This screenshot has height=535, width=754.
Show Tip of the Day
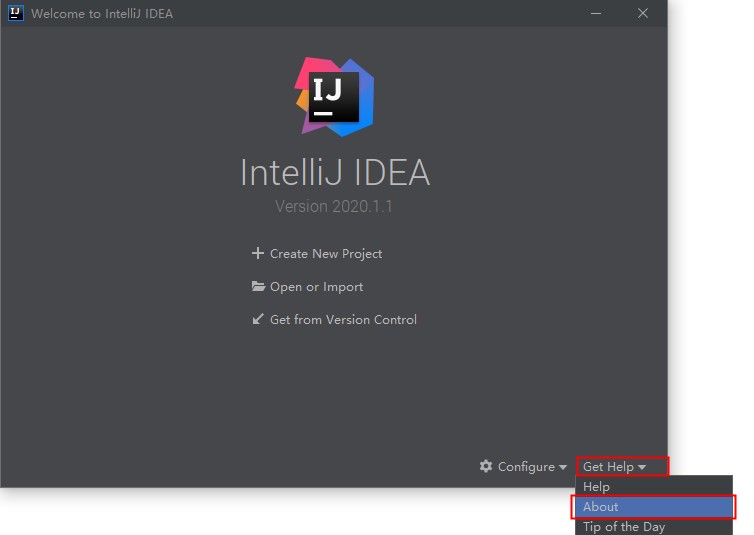[x=624, y=527]
